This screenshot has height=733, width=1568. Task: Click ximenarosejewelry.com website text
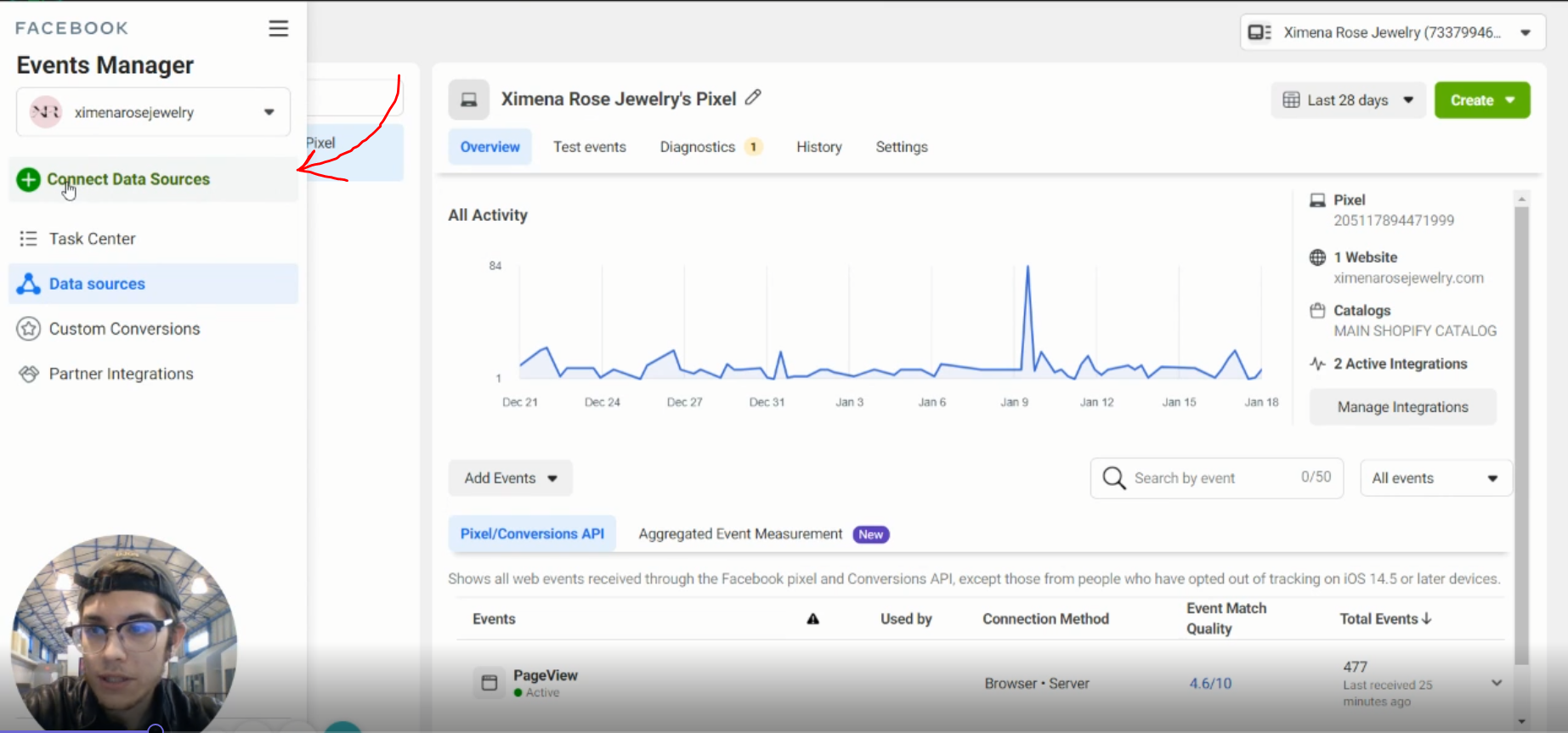[x=1408, y=278]
